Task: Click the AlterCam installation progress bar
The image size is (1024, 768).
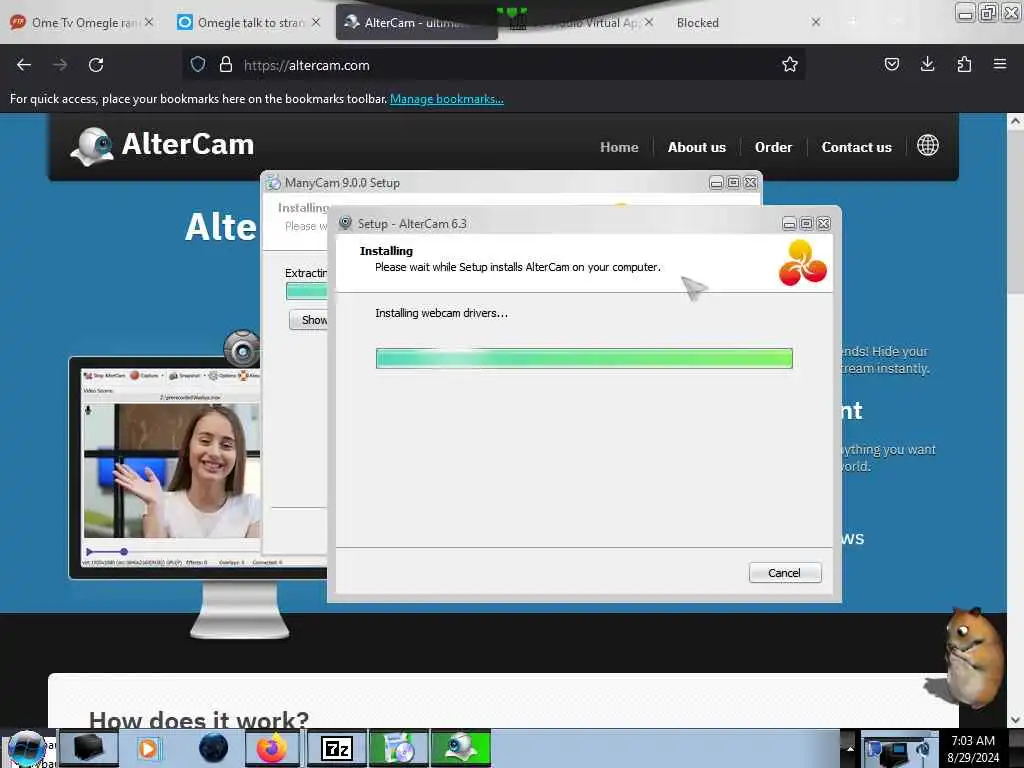Action: (584, 358)
